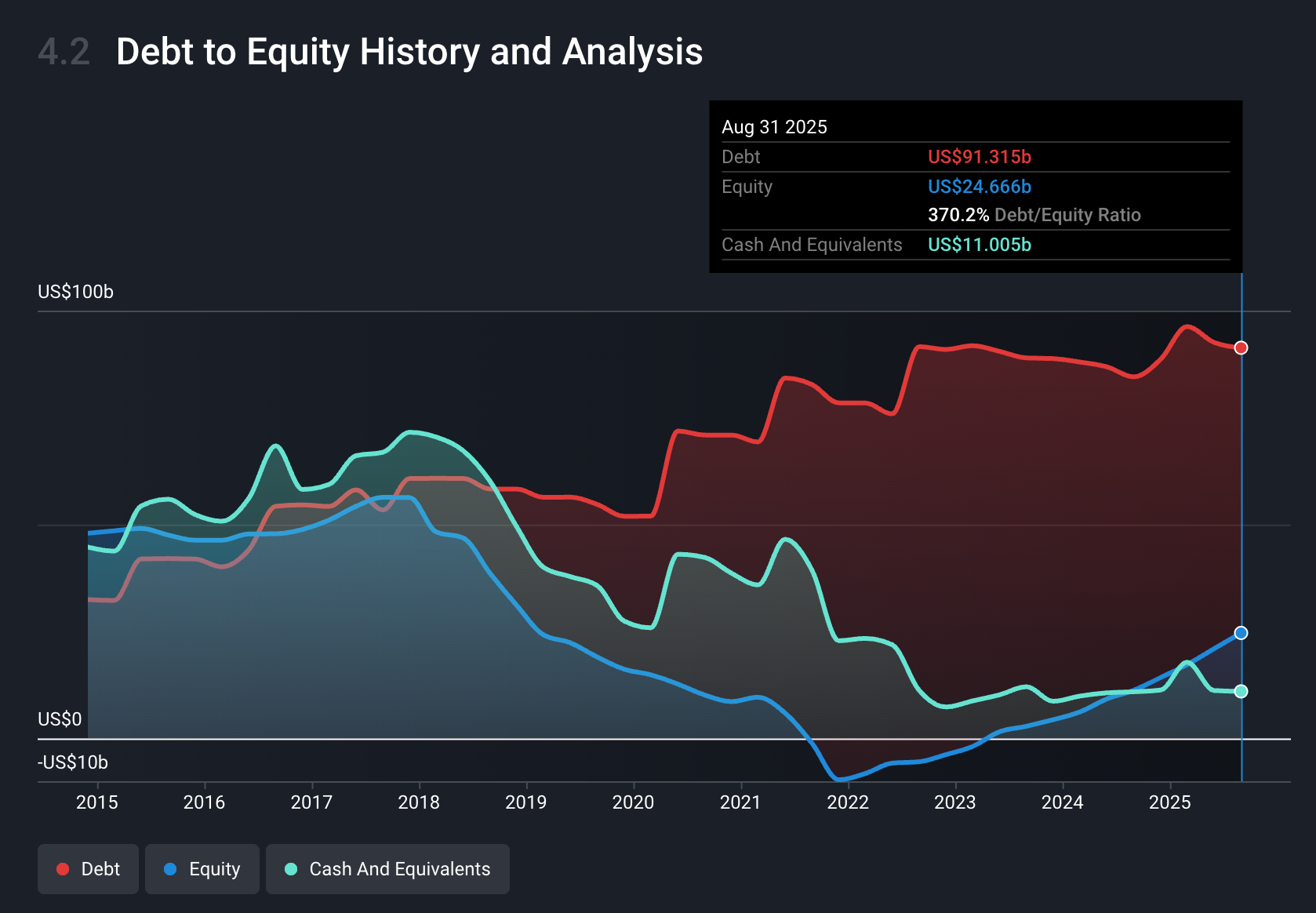The width and height of the screenshot is (1316, 913).
Task: Select the 2023 x-axis label
Action: point(955,802)
